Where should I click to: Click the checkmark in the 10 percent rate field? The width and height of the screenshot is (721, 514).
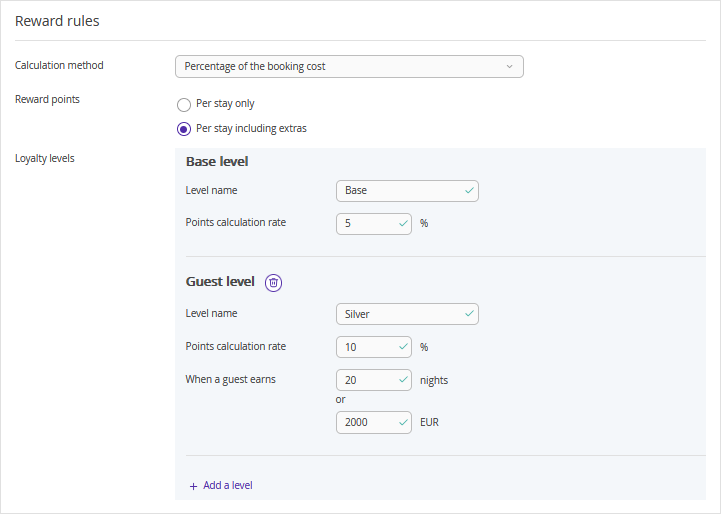[403, 347]
